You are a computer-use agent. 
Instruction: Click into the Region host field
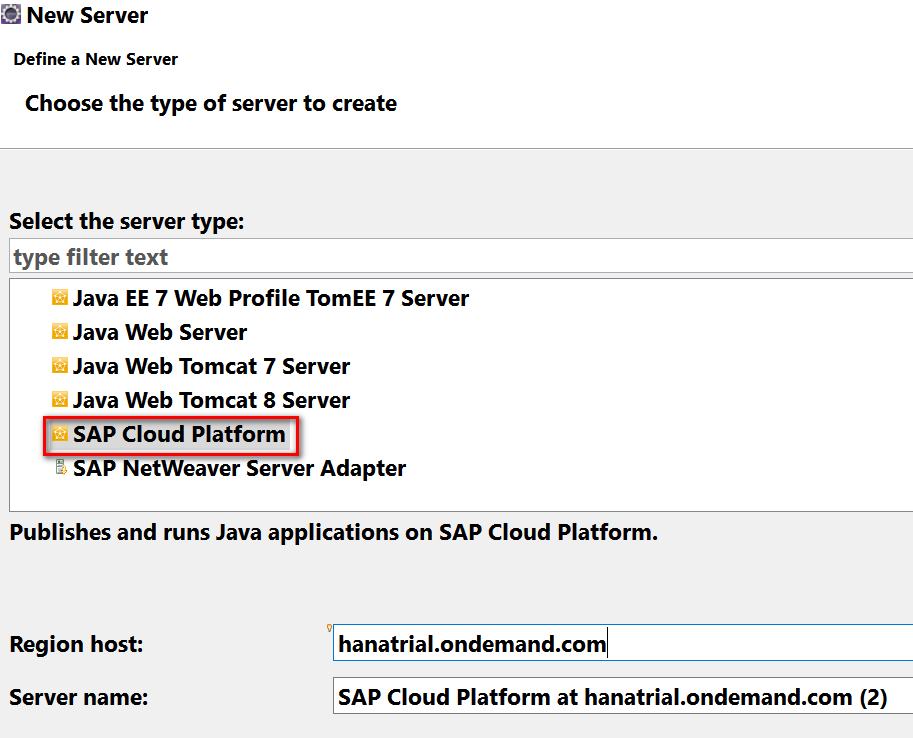(623, 642)
